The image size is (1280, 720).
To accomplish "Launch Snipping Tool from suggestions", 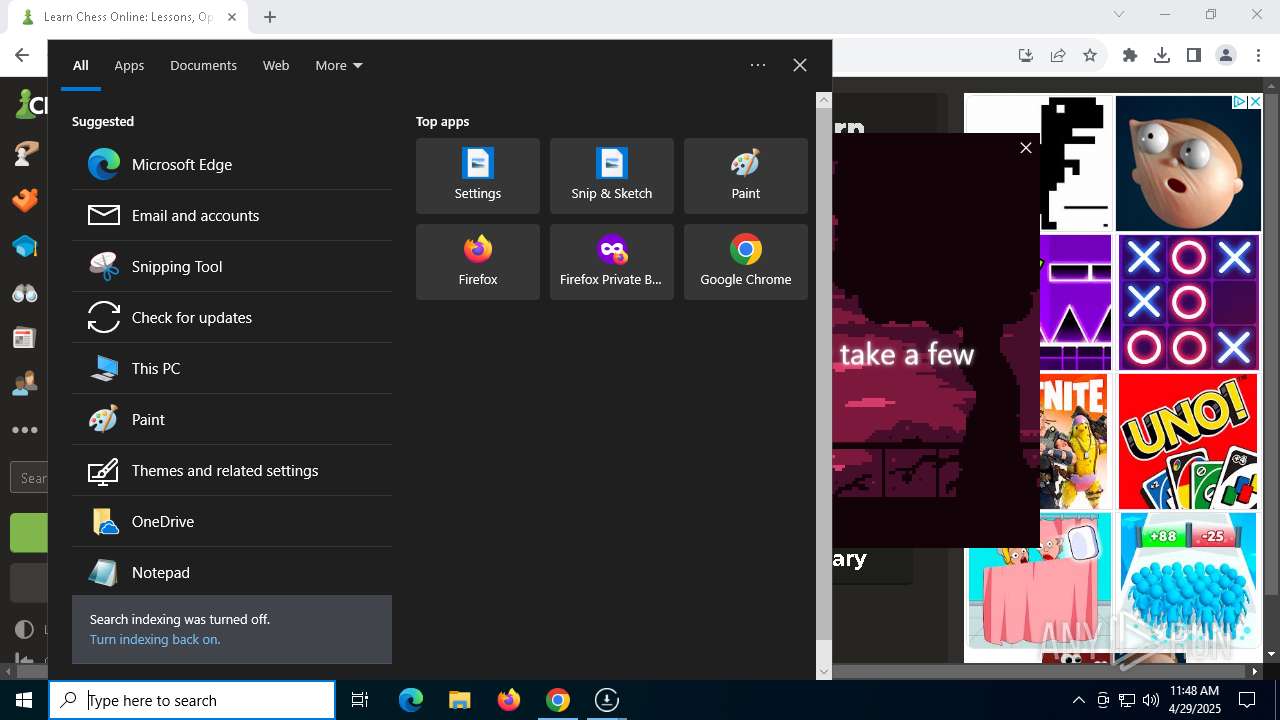I will 232,266.
